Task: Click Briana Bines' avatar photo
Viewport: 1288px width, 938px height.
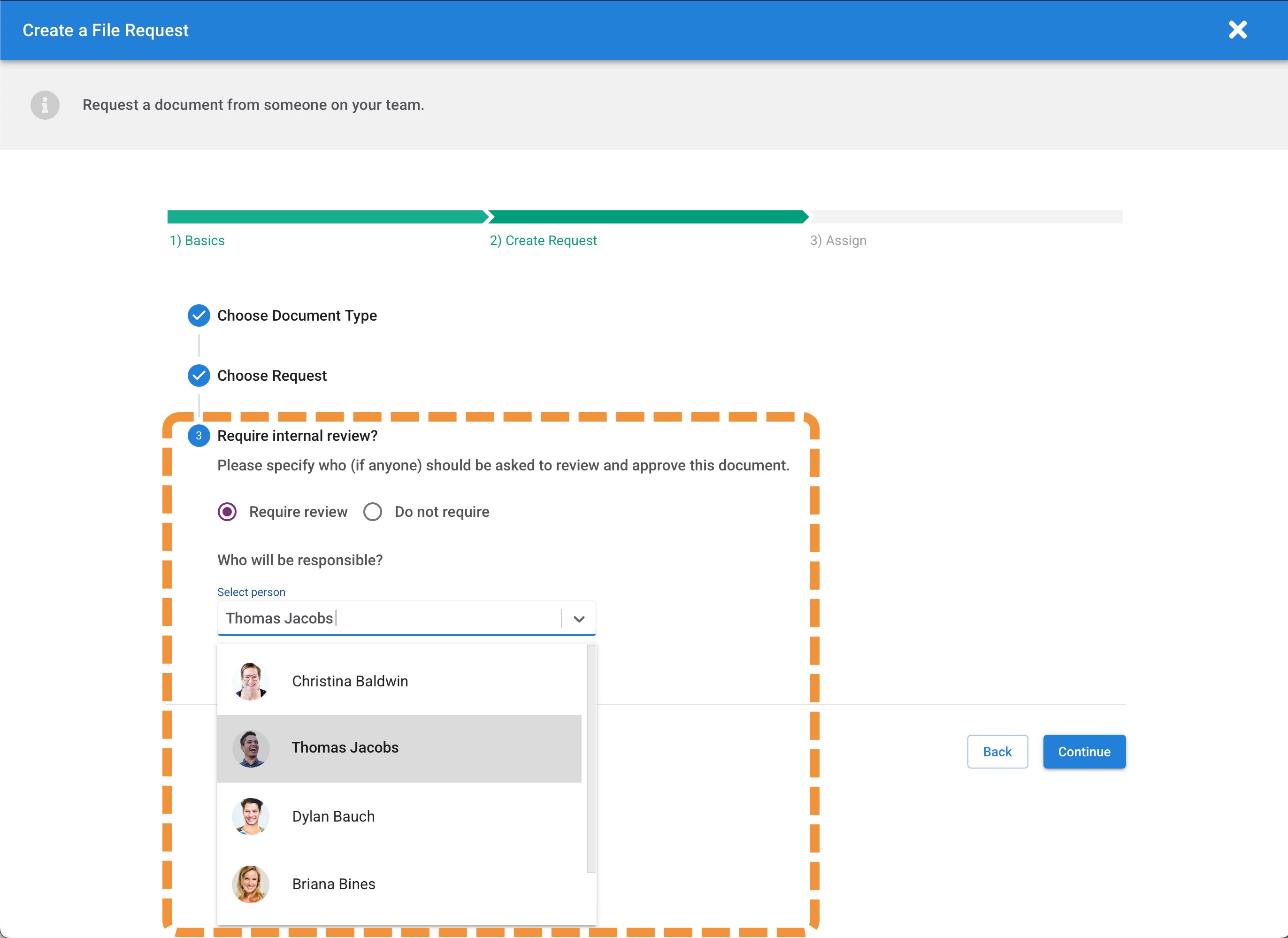Action: 251,884
